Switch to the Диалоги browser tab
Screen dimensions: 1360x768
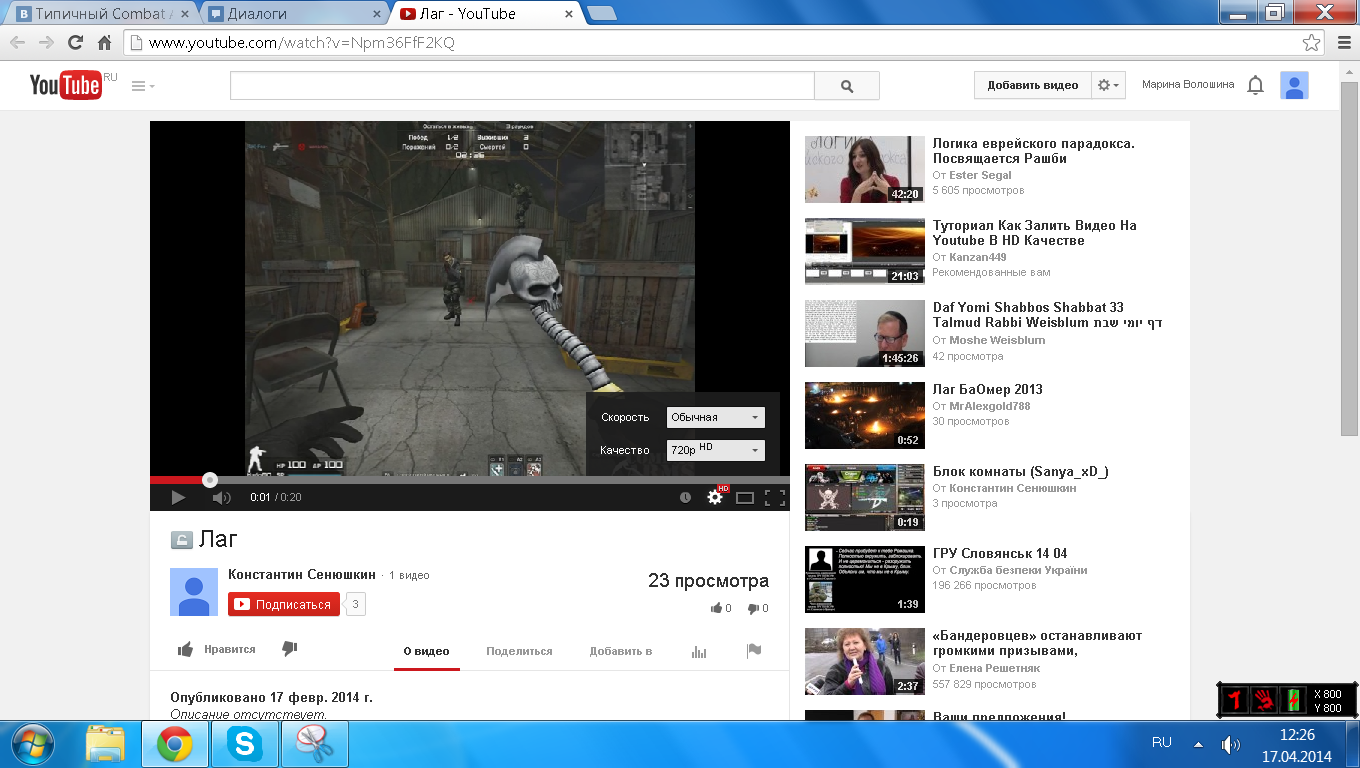(x=296, y=14)
